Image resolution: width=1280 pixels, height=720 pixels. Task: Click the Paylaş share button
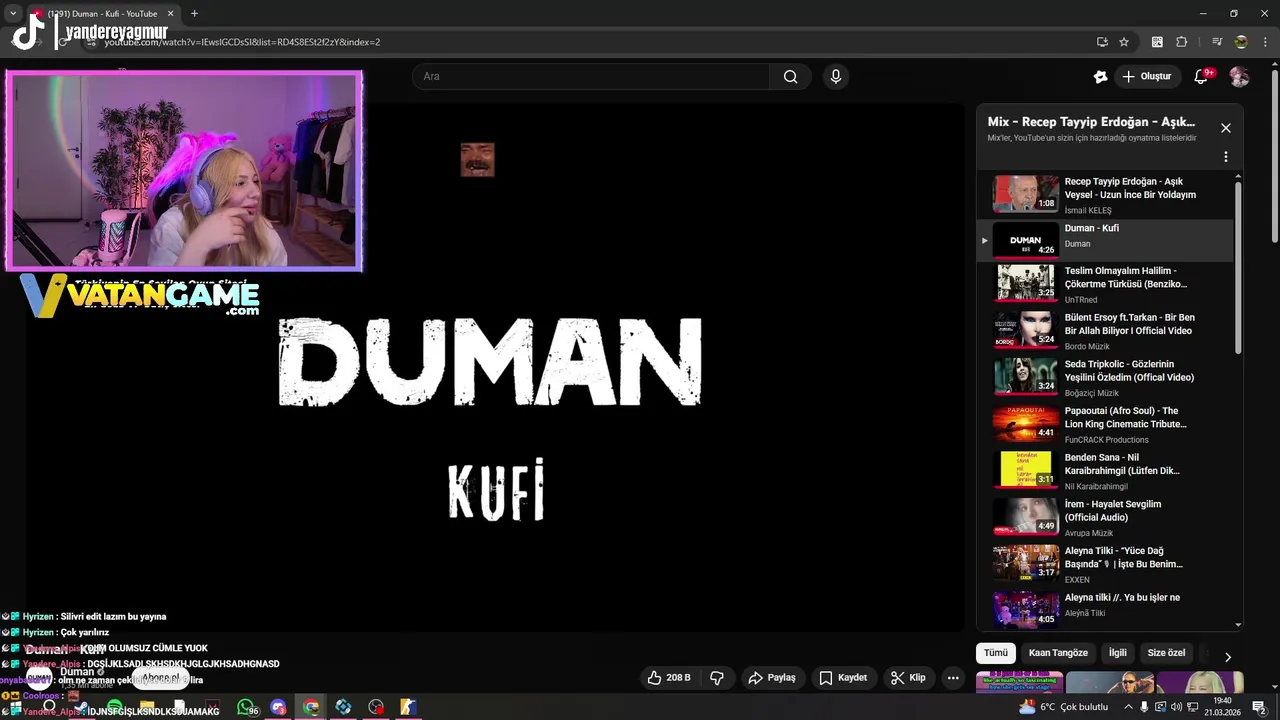click(772, 678)
